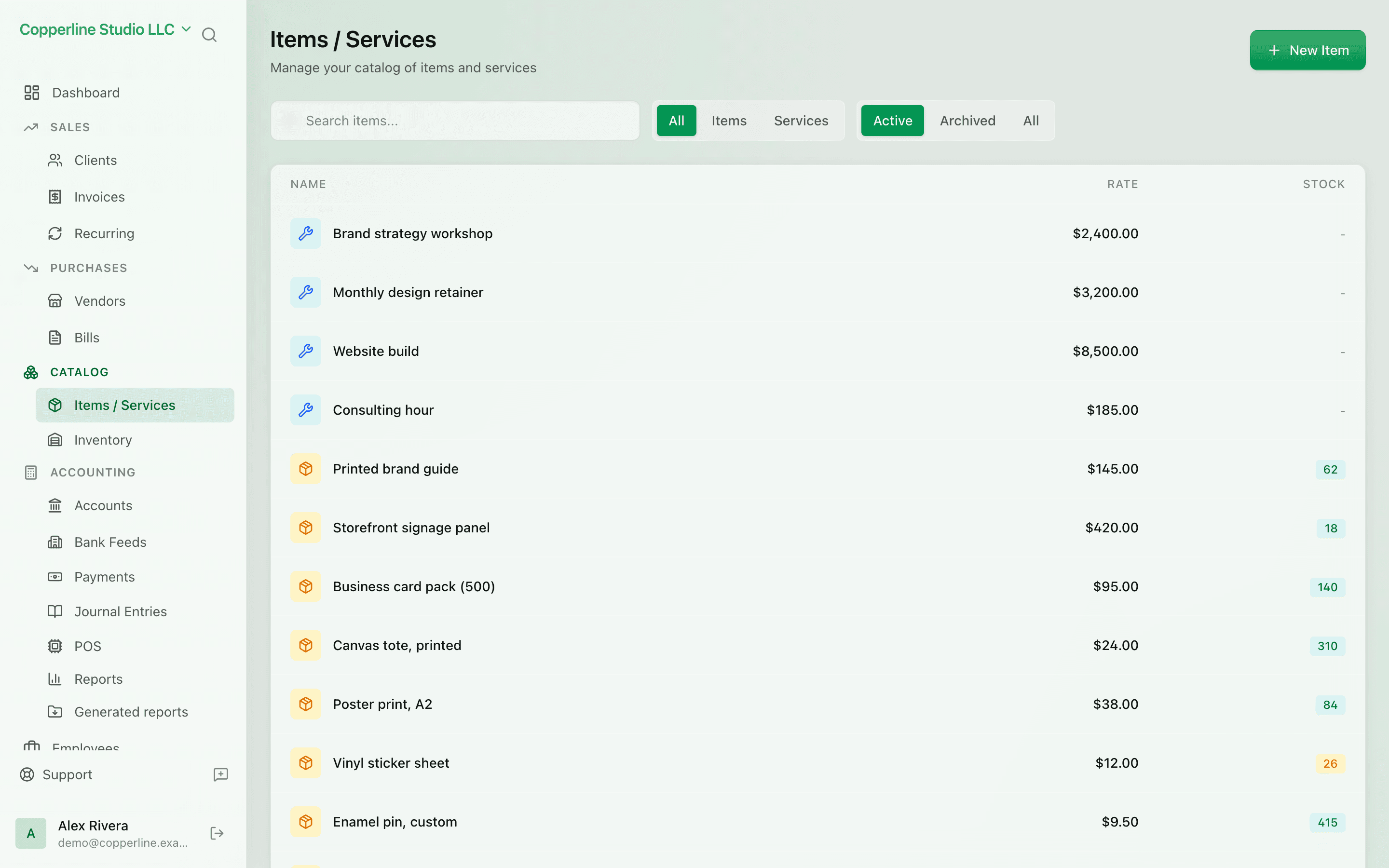The height and width of the screenshot is (868, 1389).
Task: Open the Consulting hour row
Action: pyautogui.click(x=818, y=410)
